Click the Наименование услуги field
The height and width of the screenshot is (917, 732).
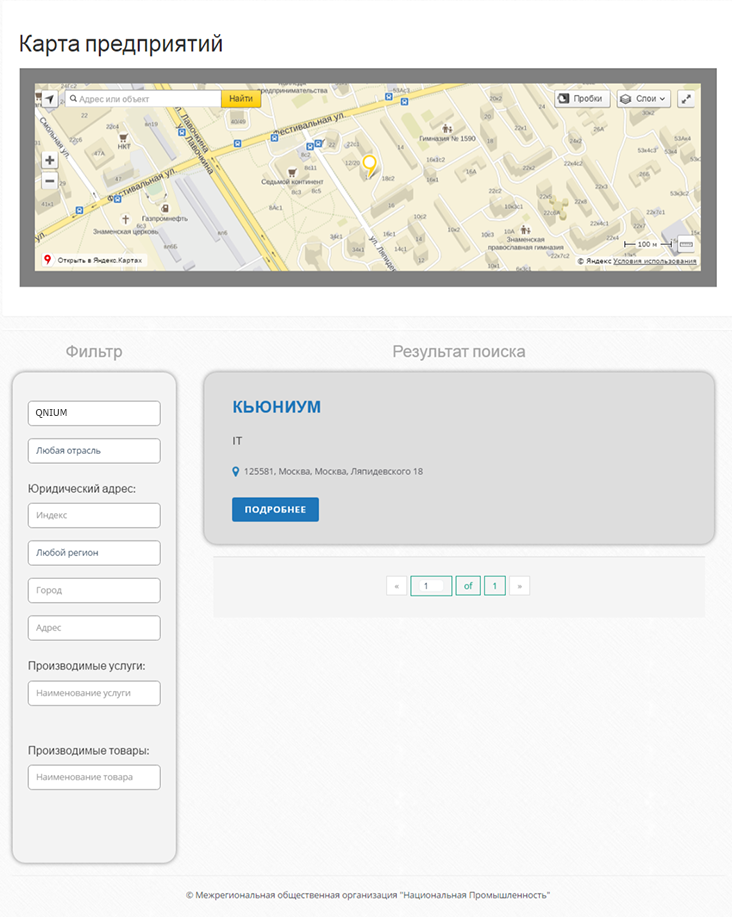(94, 693)
